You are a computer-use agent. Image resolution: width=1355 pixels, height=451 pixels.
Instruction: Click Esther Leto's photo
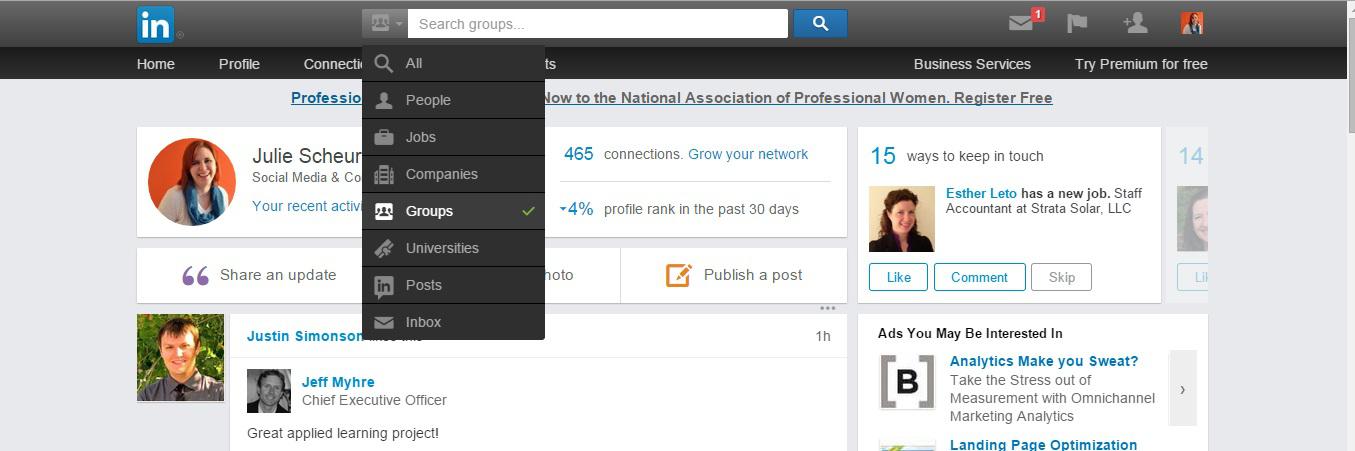click(x=902, y=219)
